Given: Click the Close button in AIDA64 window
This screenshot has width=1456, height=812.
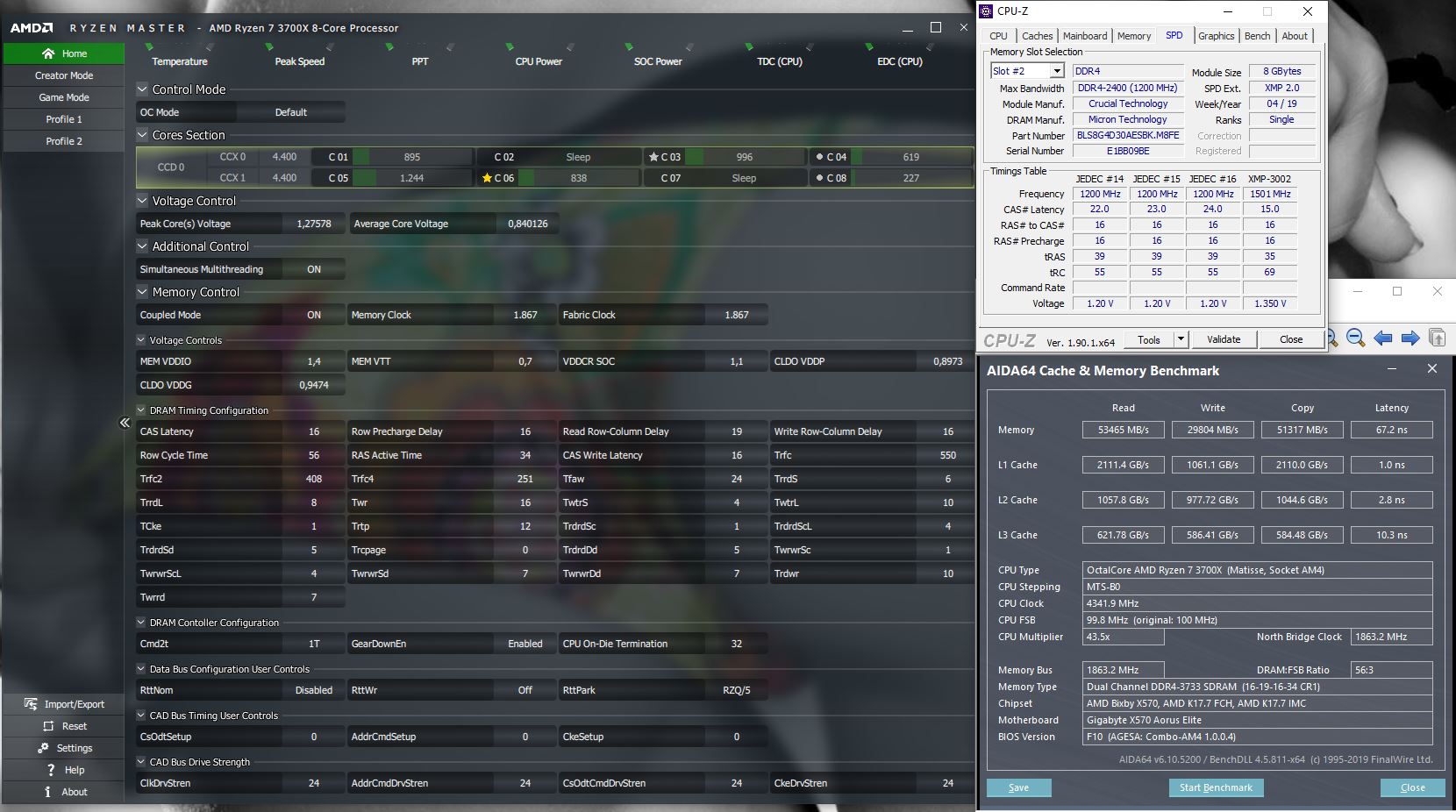Looking at the screenshot, I should pyautogui.click(x=1412, y=787).
